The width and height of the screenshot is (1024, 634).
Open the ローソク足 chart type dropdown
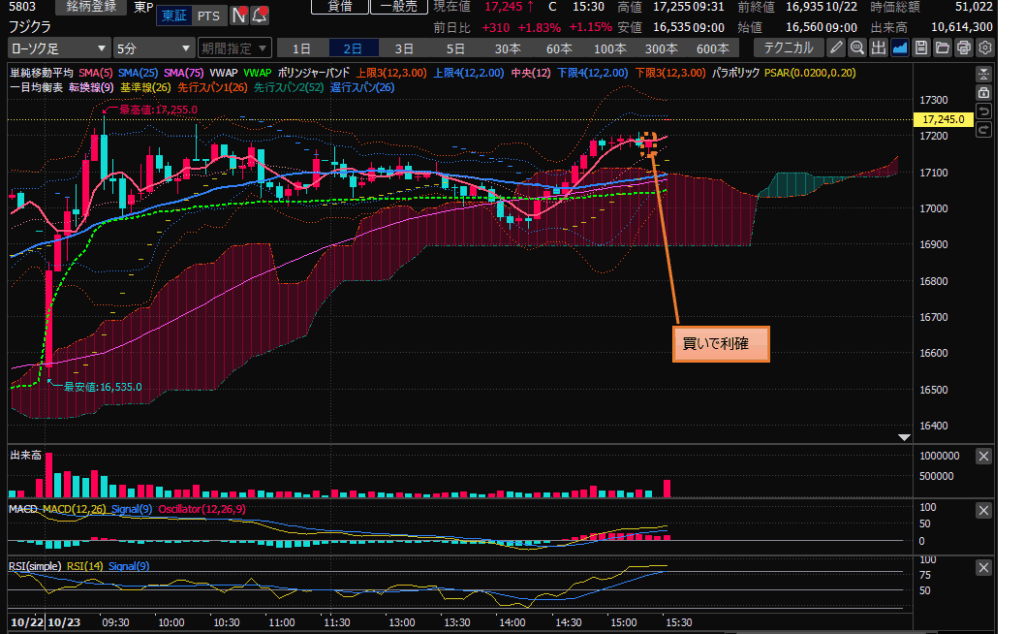click(x=58, y=48)
